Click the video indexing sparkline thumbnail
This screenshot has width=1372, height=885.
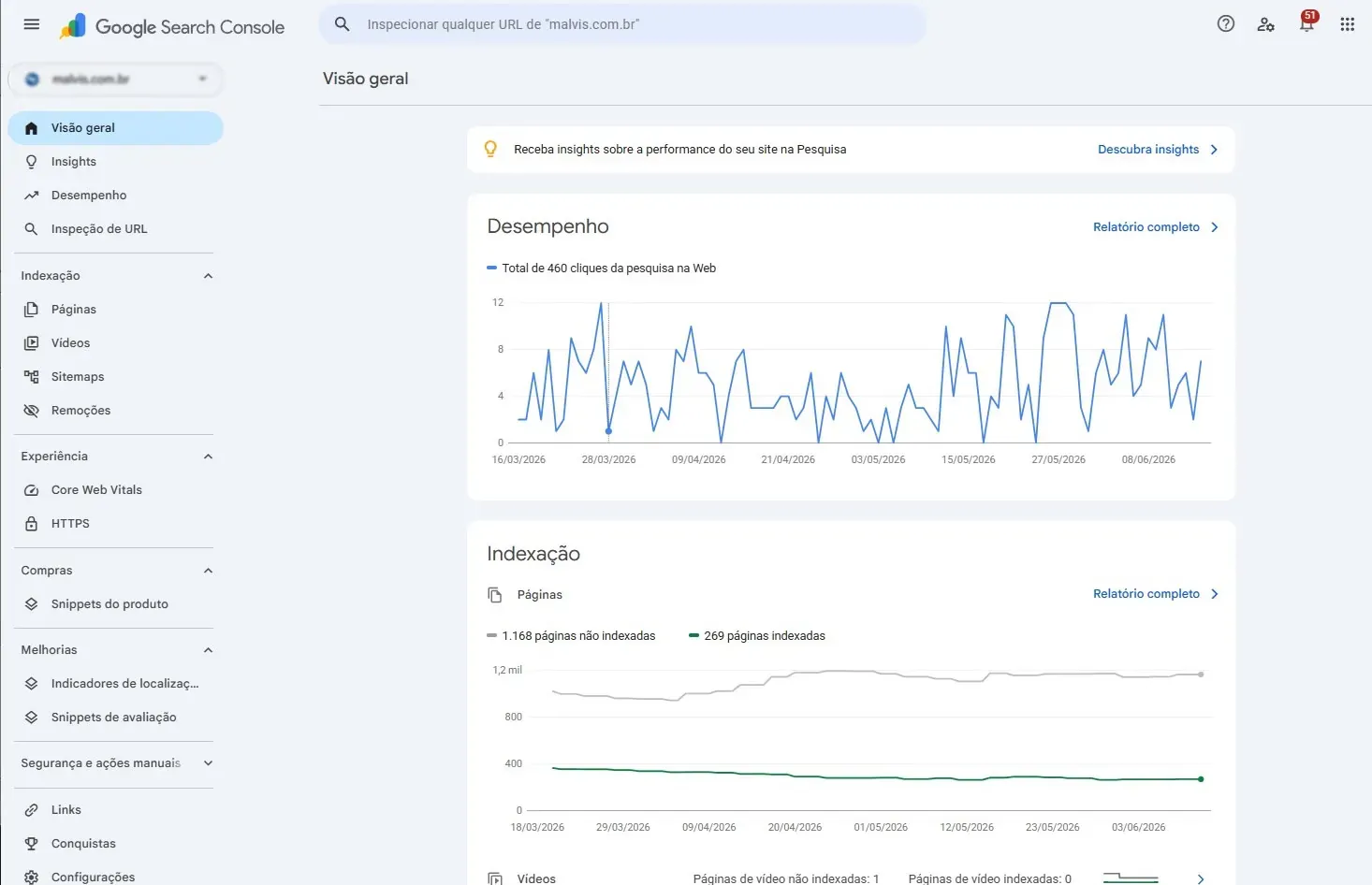[x=1131, y=878]
